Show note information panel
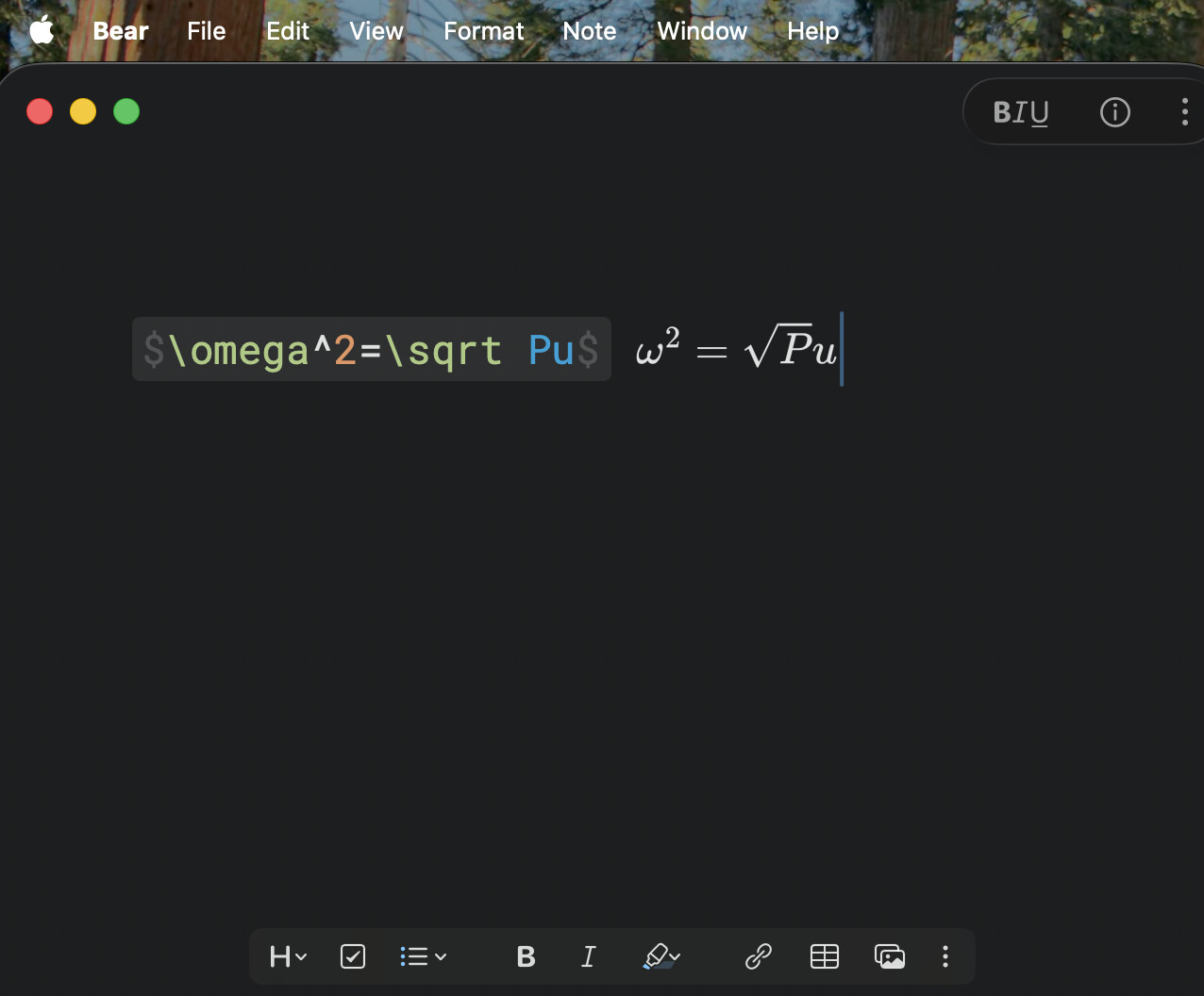Image resolution: width=1204 pixels, height=996 pixels. click(x=1114, y=113)
